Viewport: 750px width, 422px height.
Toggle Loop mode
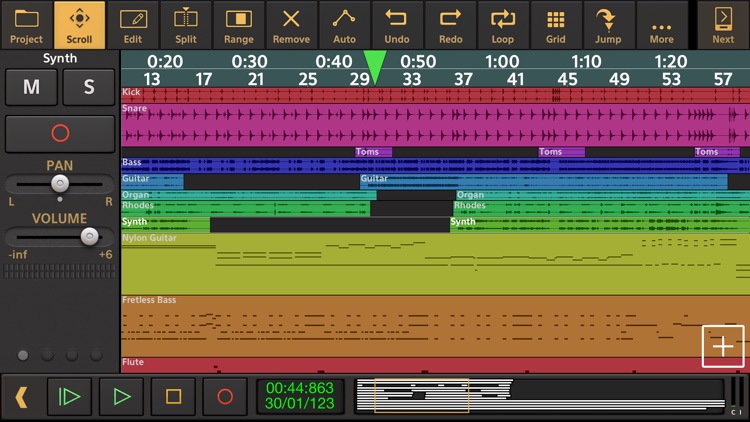503,25
